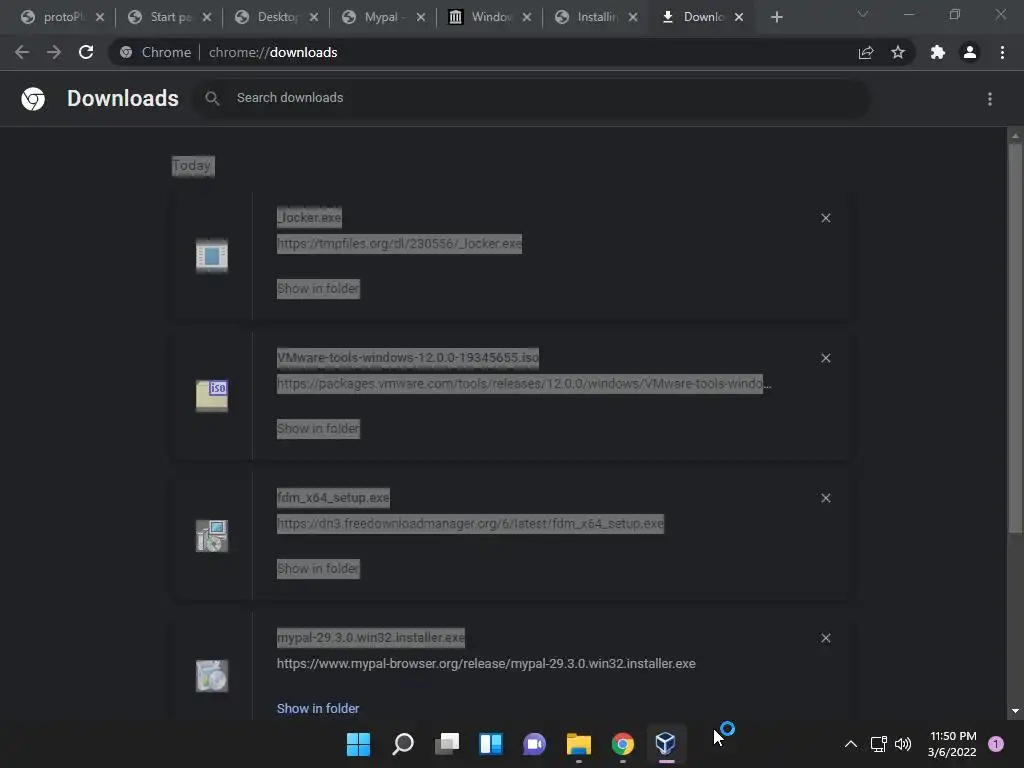Share this page via the share icon
Viewport: 1024px width, 768px height.
[x=866, y=52]
